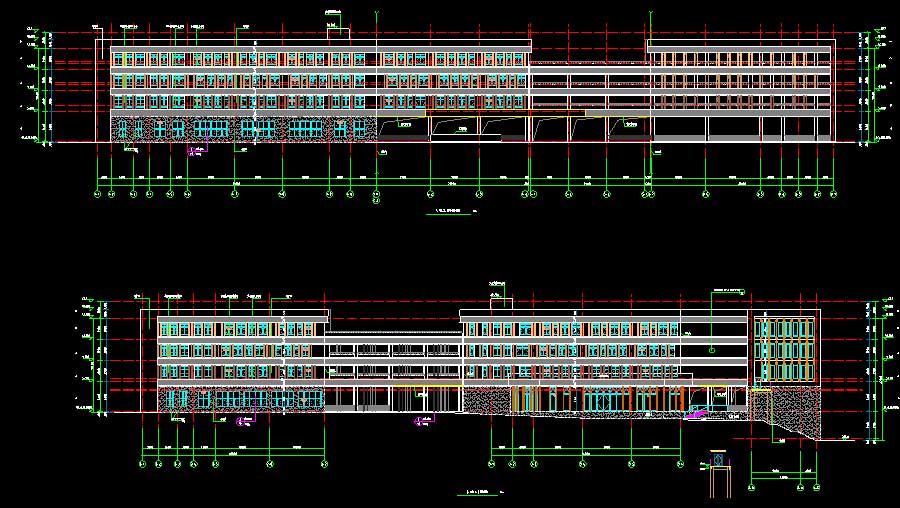Viewport: 900px width, 508px height.
Task: Select the center magenta tag below lower elevation
Action: [421, 420]
